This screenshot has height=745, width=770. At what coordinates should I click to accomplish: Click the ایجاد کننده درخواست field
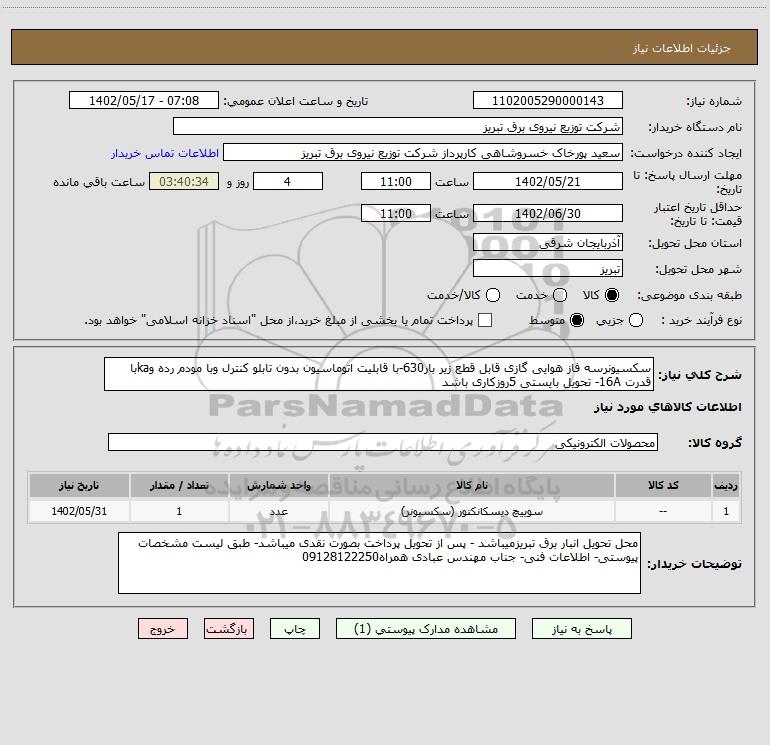click(423, 152)
